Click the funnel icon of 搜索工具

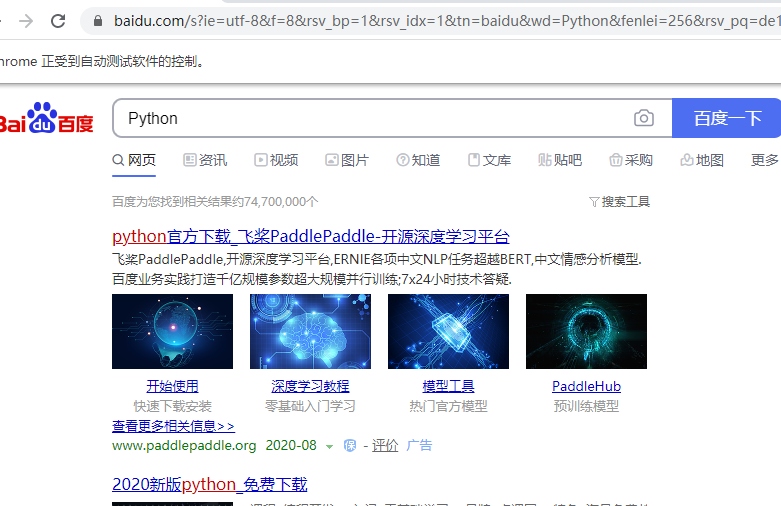coord(594,202)
